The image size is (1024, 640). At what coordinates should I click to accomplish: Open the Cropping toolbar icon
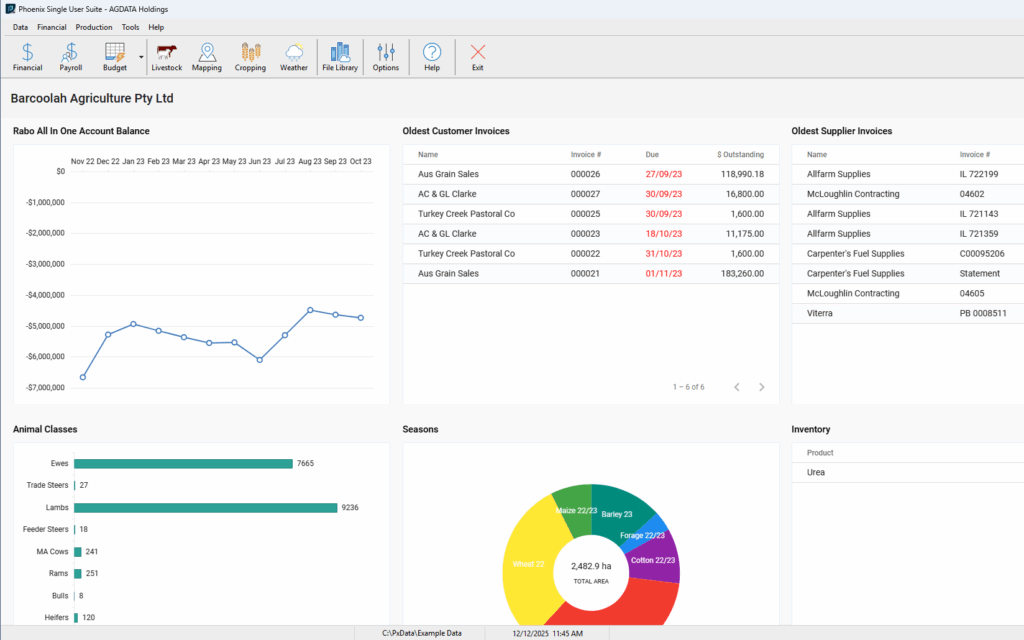[251, 57]
